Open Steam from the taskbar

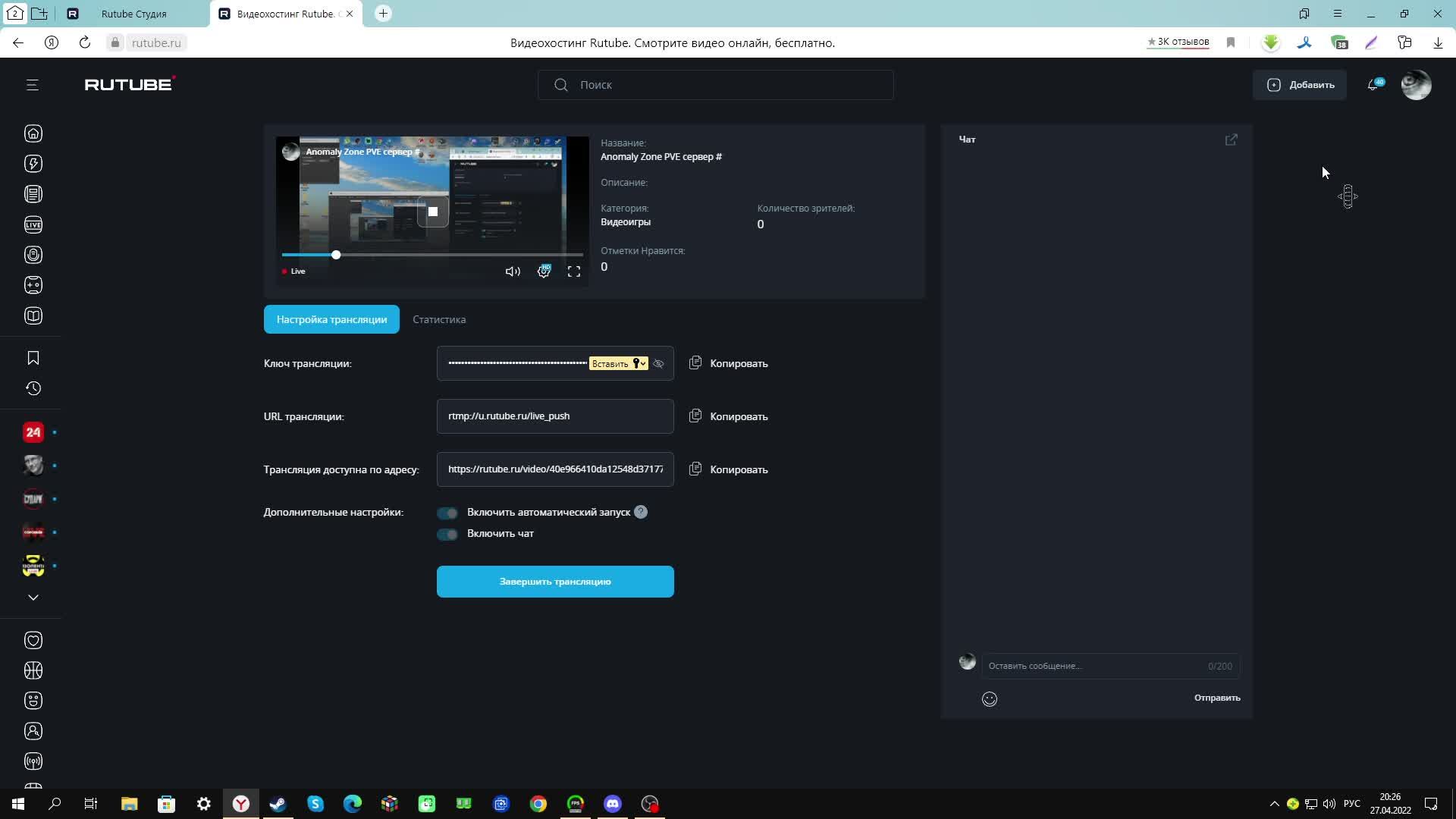(x=278, y=804)
